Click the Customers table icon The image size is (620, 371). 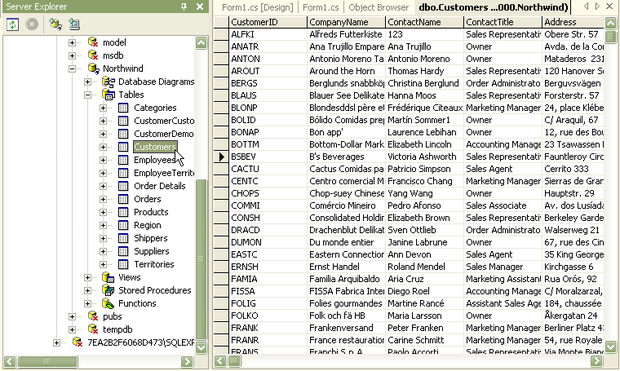pyautogui.click(x=123, y=147)
